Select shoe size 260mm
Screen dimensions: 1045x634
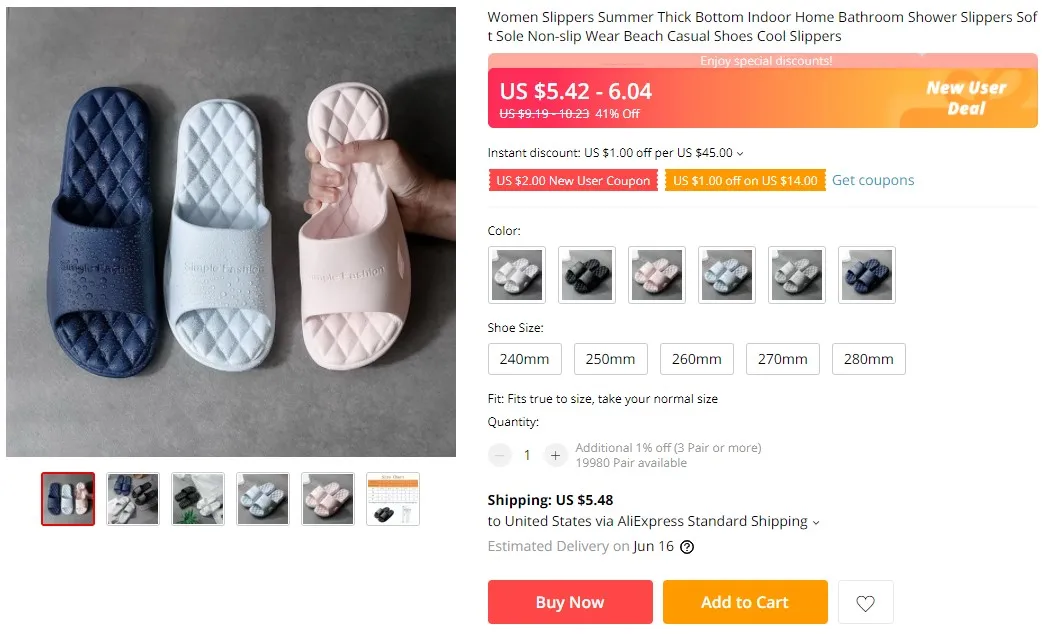click(697, 359)
